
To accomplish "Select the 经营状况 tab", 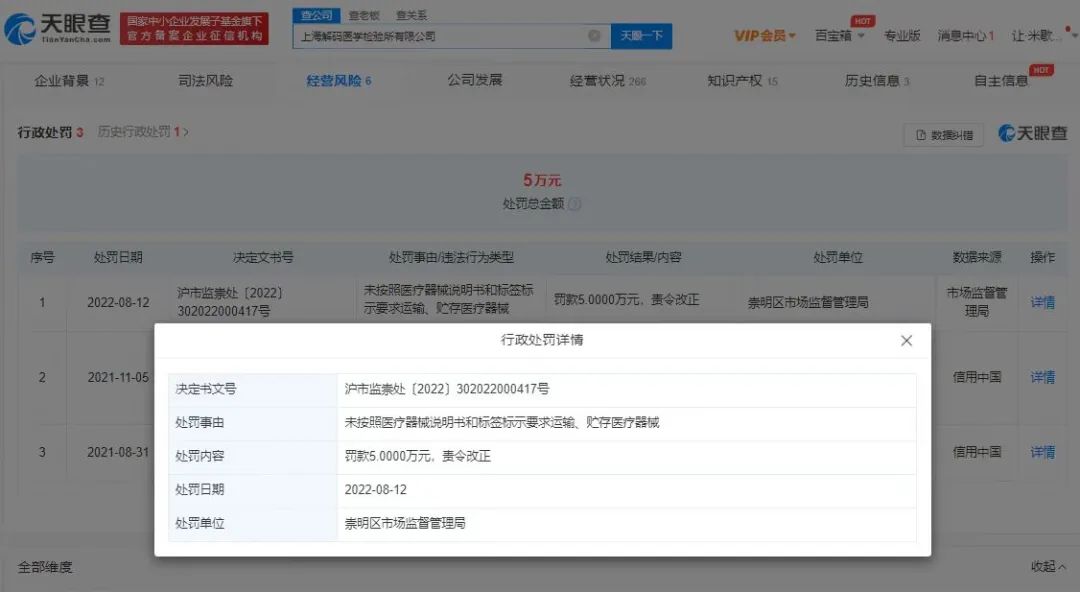I will 608,81.
